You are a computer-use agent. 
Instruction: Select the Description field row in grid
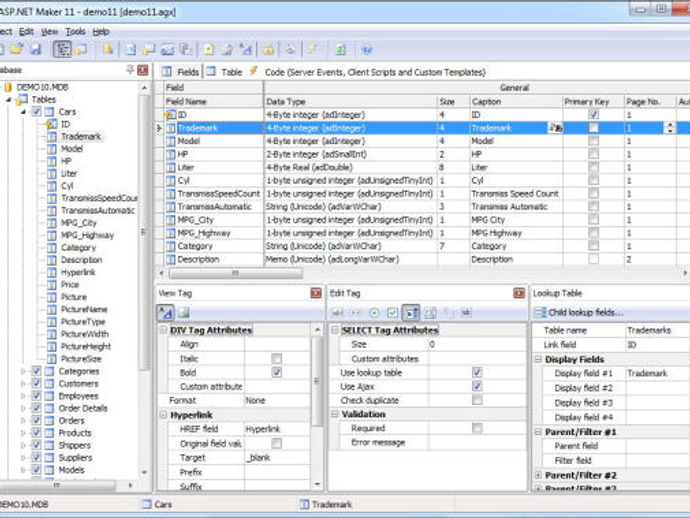[420, 259]
